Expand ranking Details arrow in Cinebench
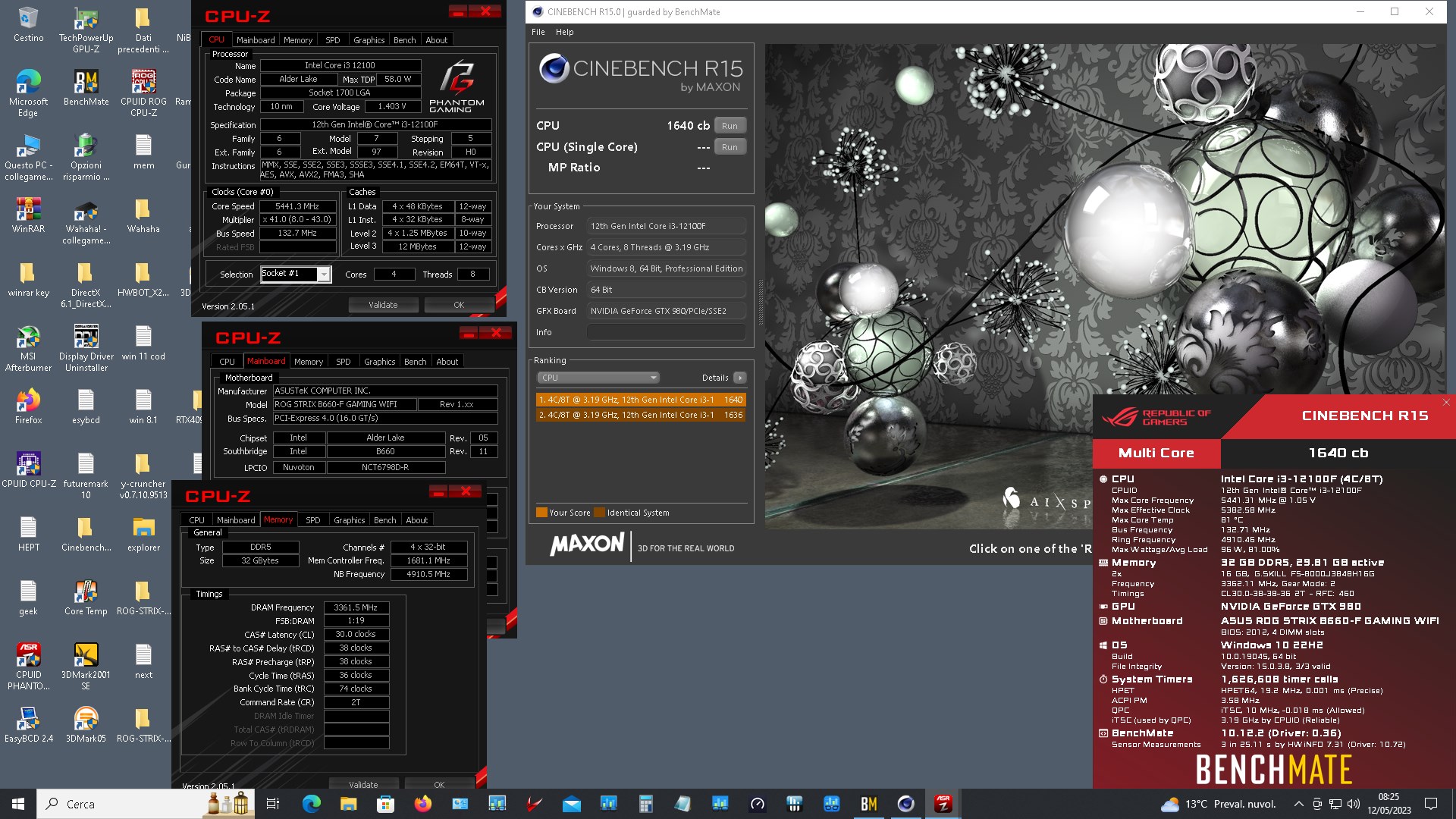This screenshot has height=819, width=1456. pyautogui.click(x=740, y=378)
